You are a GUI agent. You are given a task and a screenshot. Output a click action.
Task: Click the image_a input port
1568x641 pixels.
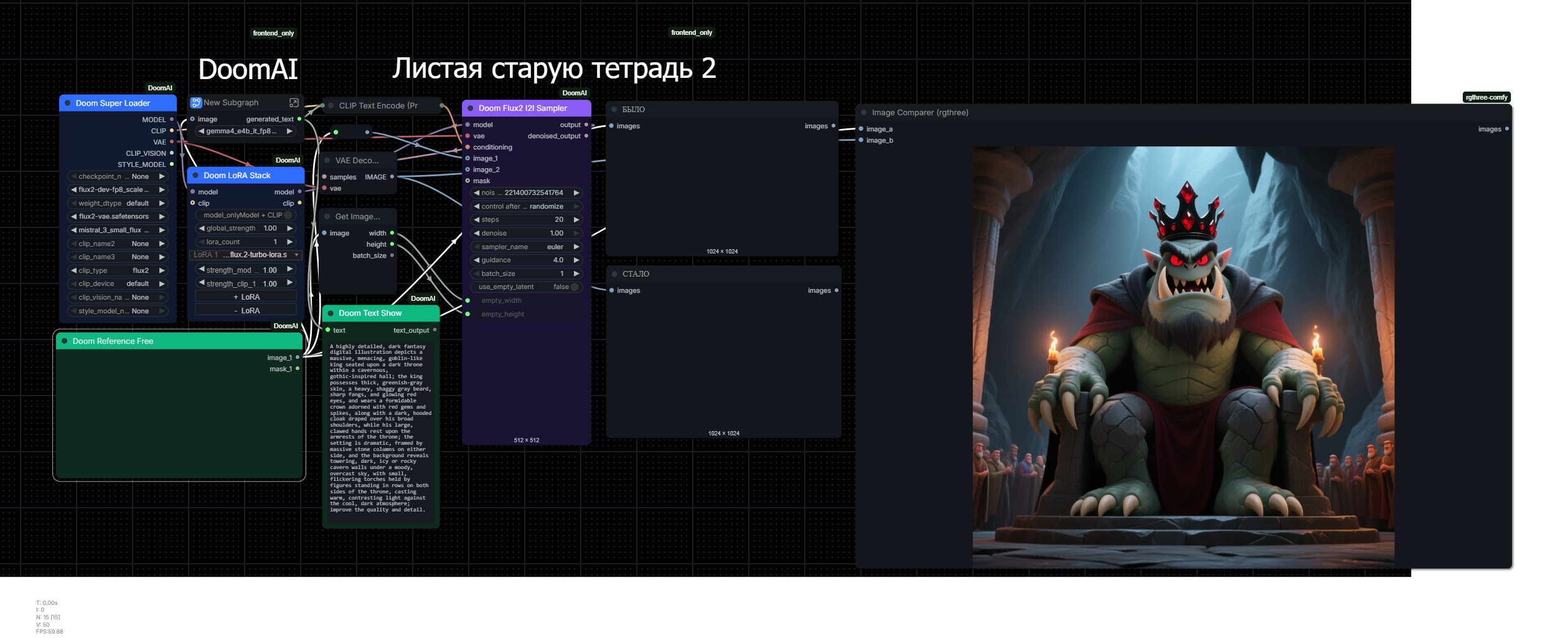(x=861, y=129)
